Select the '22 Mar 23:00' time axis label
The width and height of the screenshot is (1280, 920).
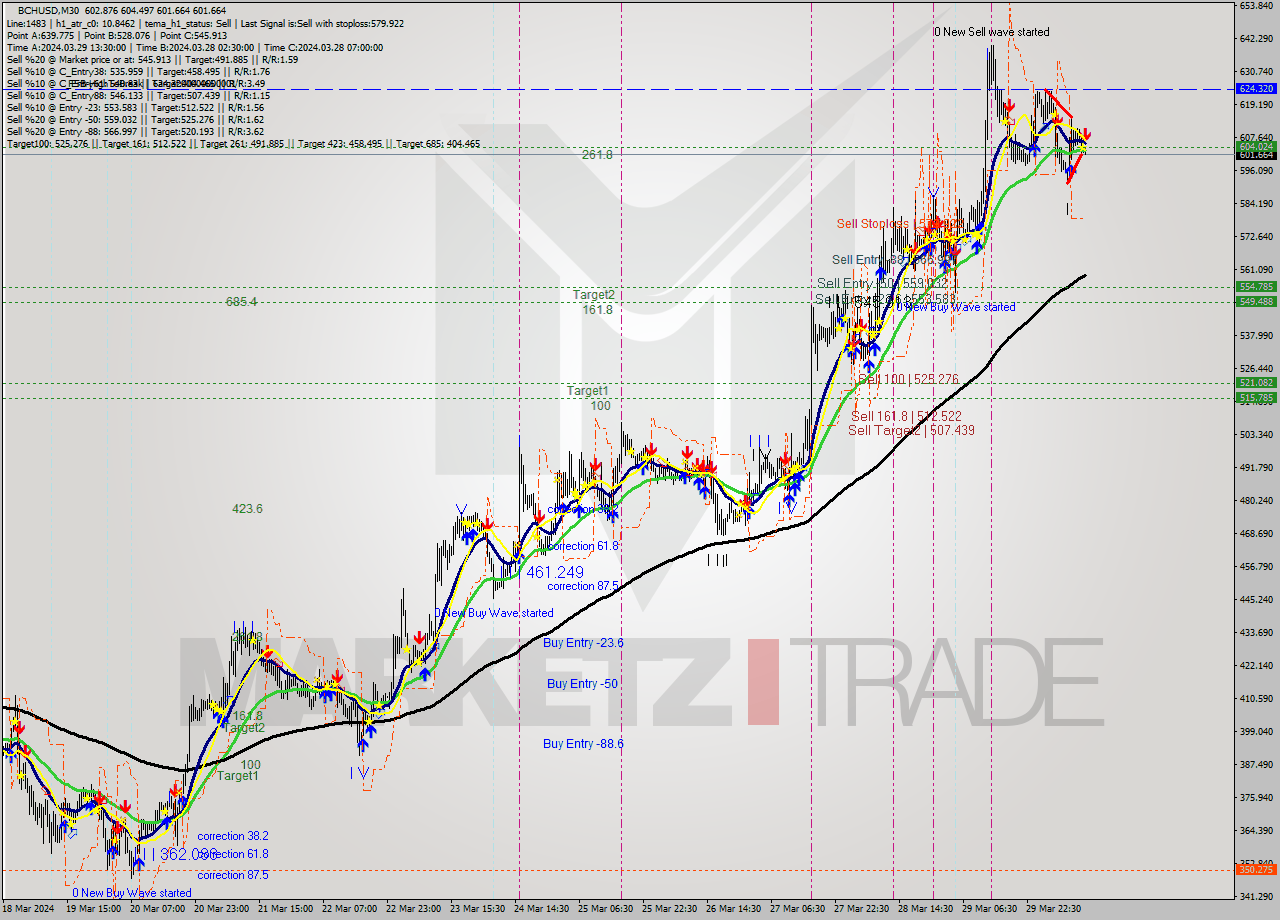click(413, 909)
